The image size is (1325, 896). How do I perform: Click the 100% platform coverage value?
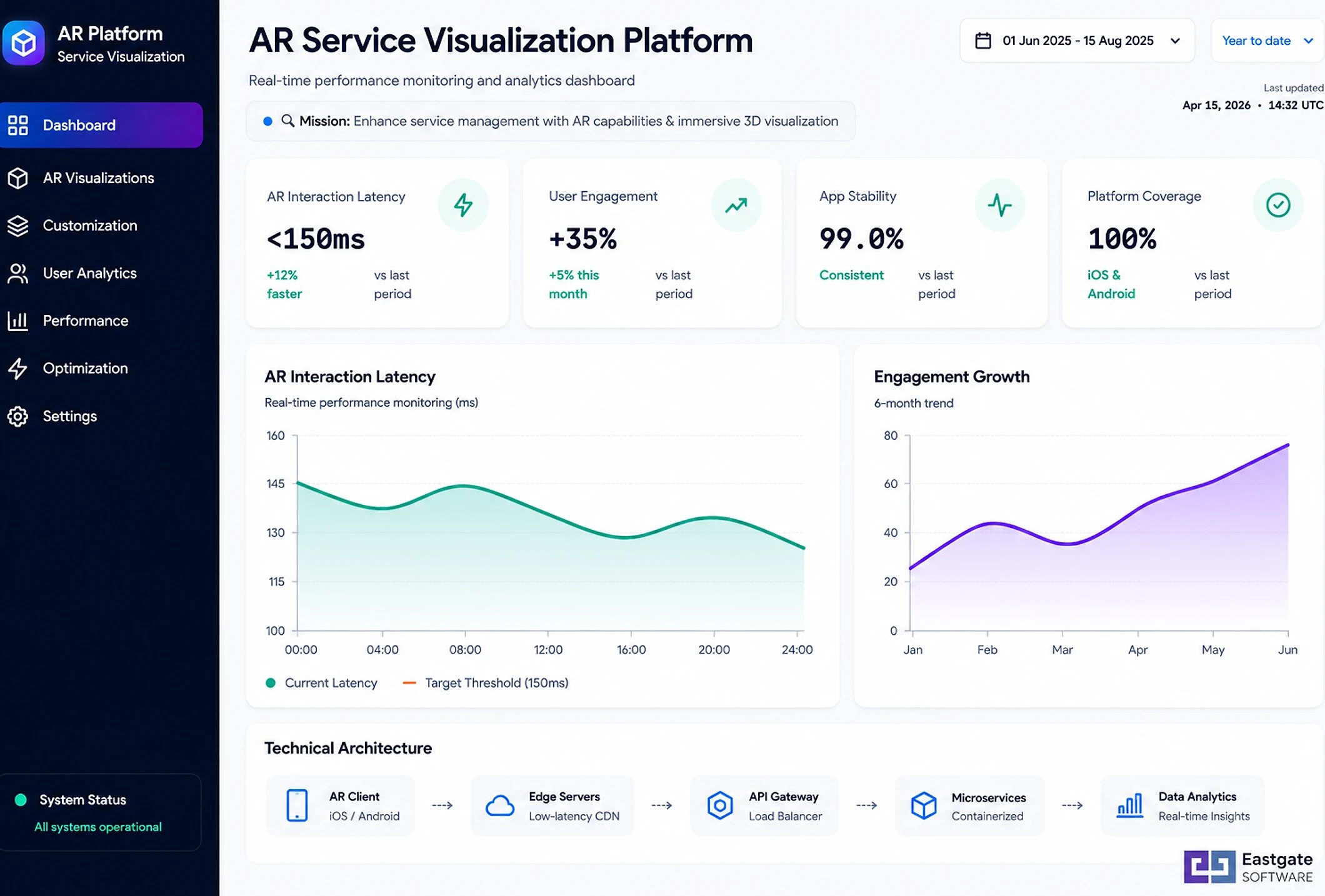click(x=1122, y=239)
